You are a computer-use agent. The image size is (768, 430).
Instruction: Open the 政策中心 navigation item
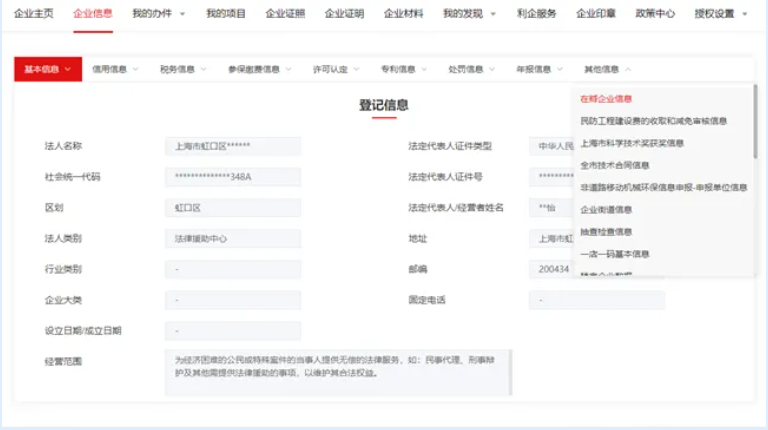click(x=655, y=14)
